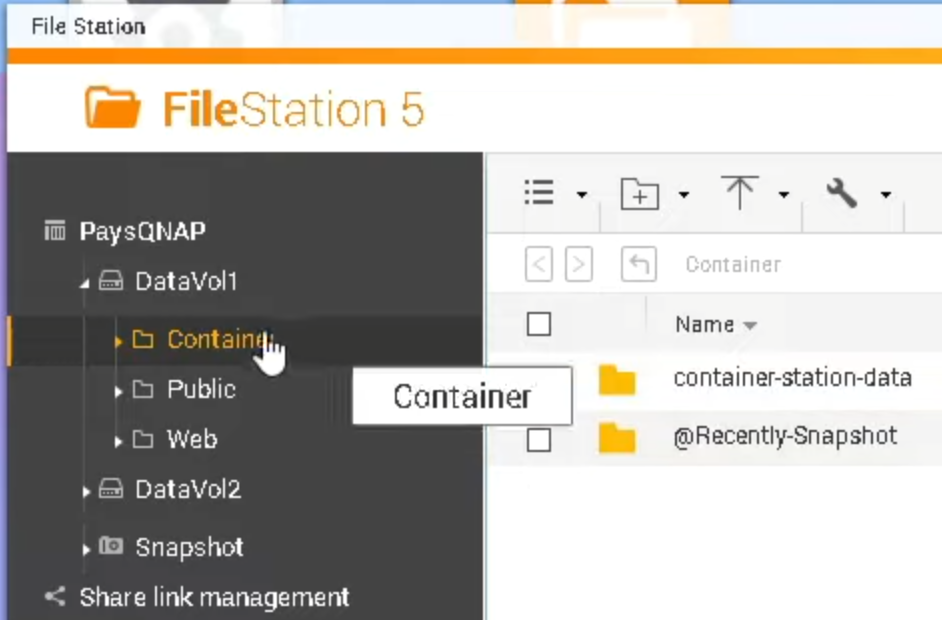942x620 pixels.
Task: Click the container-station-data folder icon
Action: 617,379
